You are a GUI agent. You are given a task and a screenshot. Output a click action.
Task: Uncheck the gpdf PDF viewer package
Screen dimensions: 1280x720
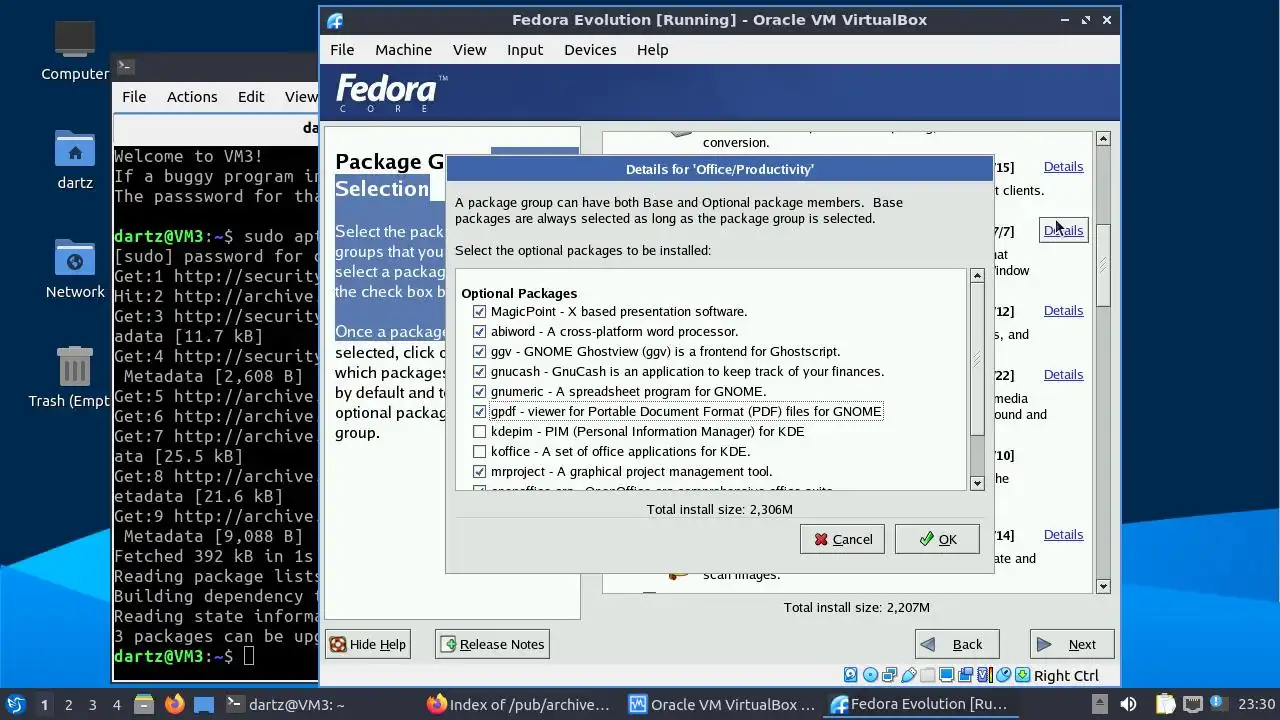point(480,411)
